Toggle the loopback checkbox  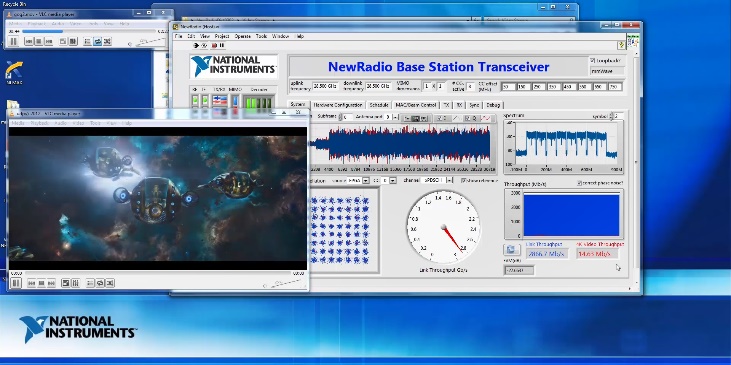pyautogui.click(x=593, y=61)
